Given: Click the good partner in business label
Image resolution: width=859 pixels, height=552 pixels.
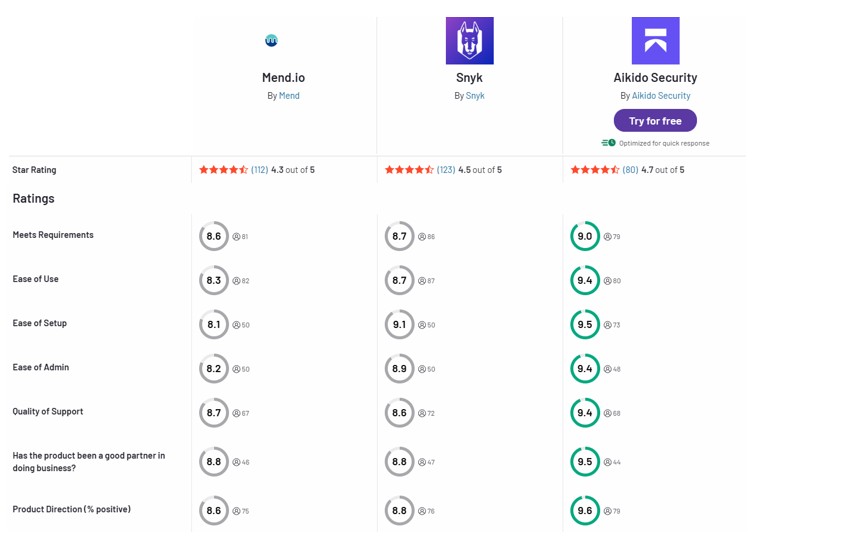Looking at the screenshot, I should (89, 462).
